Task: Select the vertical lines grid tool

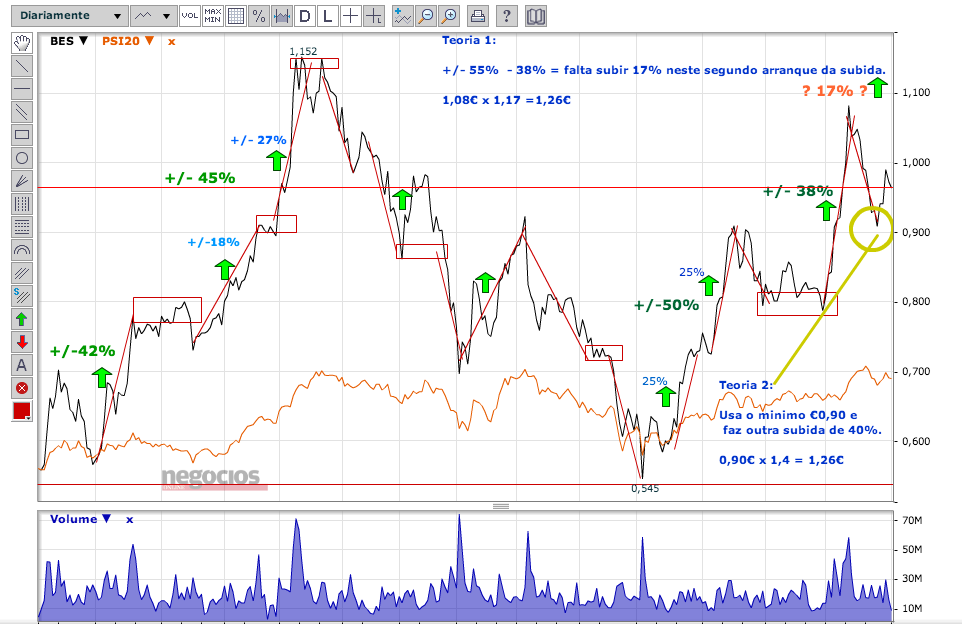Action: point(22,204)
